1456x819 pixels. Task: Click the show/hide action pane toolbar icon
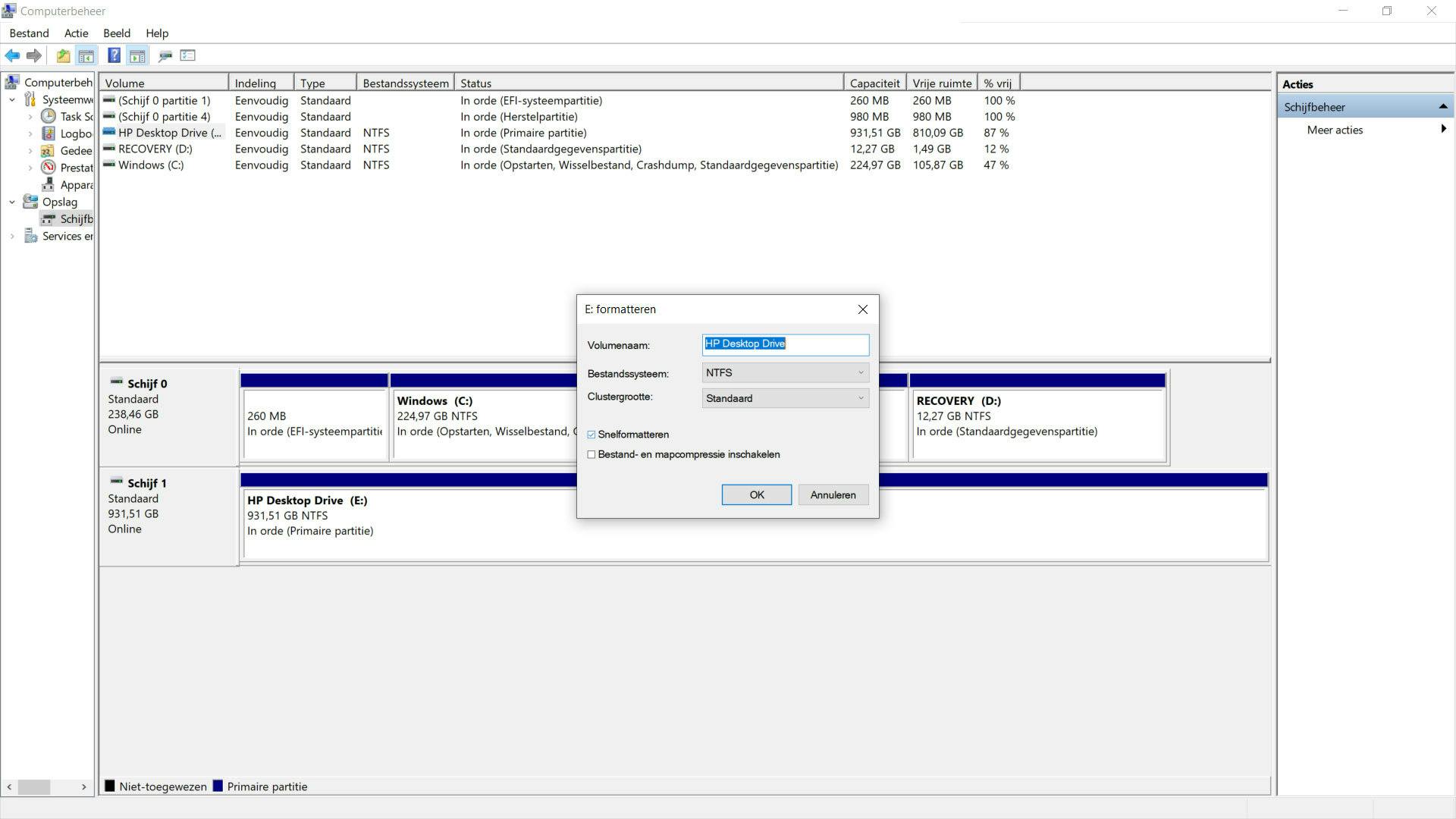pyautogui.click(x=137, y=55)
